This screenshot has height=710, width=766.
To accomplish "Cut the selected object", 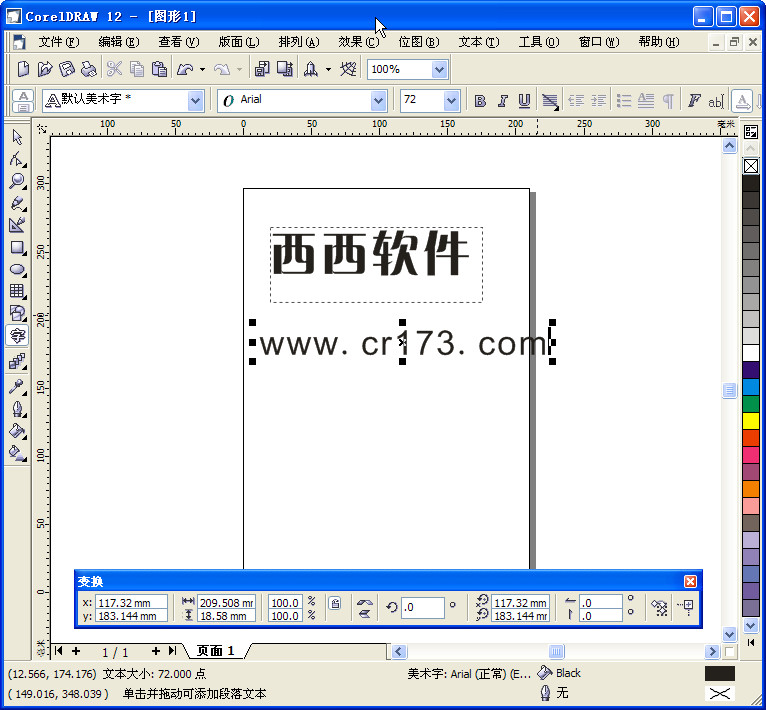I will coord(114,69).
